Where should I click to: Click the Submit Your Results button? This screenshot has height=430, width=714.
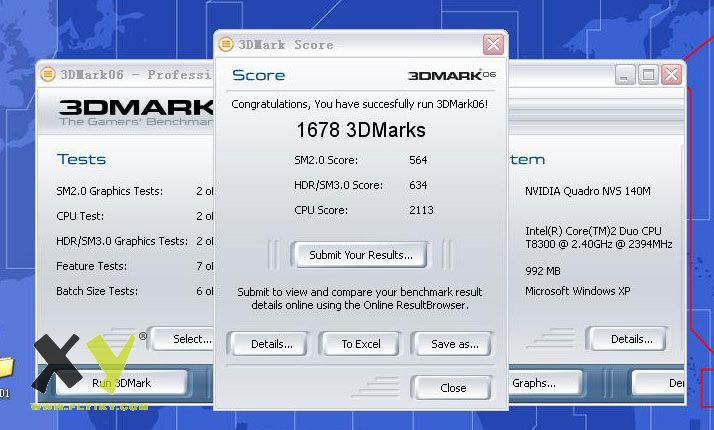point(360,255)
